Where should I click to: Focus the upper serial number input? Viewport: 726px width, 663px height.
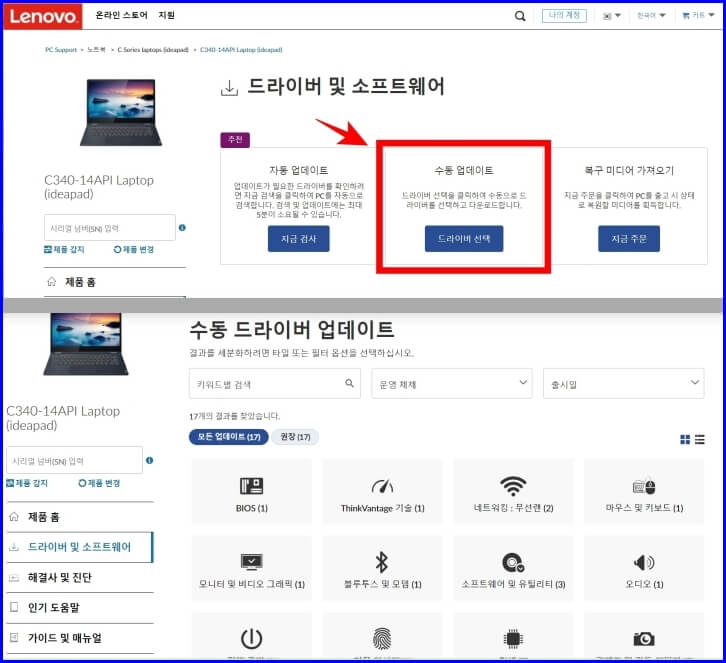pos(110,228)
